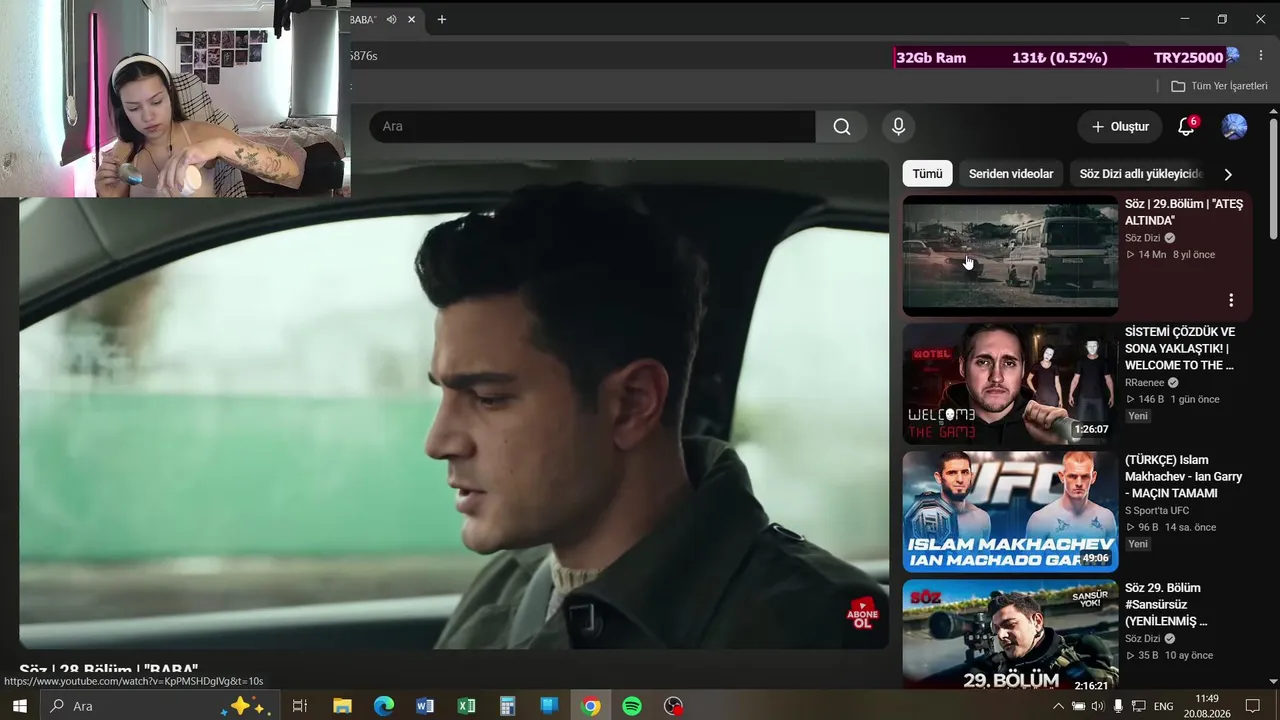The image size is (1280, 720).
Task: Open Task View on the taskbar
Action: tap(299, 706)
